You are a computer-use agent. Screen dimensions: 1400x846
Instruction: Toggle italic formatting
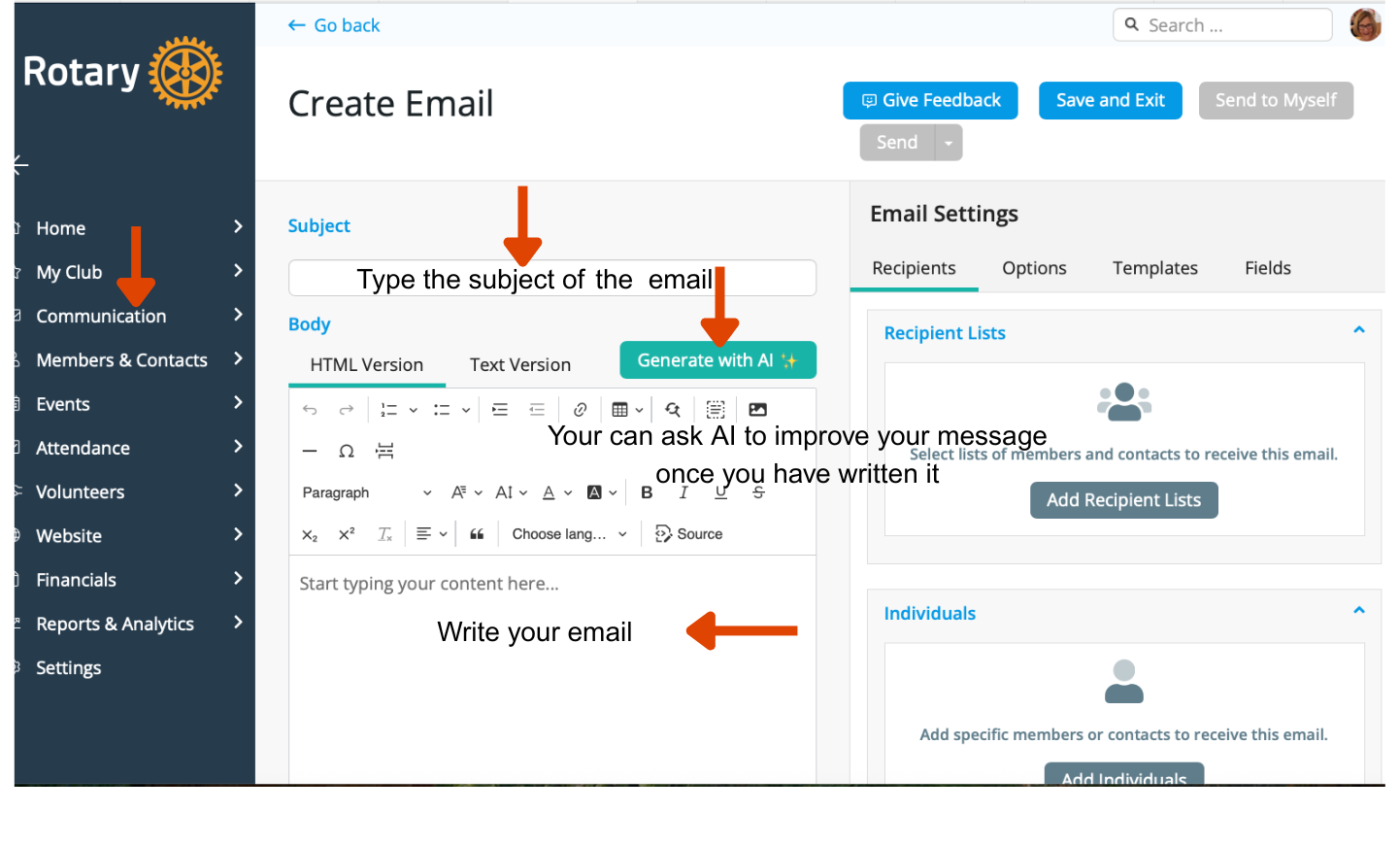click(683, 492)
